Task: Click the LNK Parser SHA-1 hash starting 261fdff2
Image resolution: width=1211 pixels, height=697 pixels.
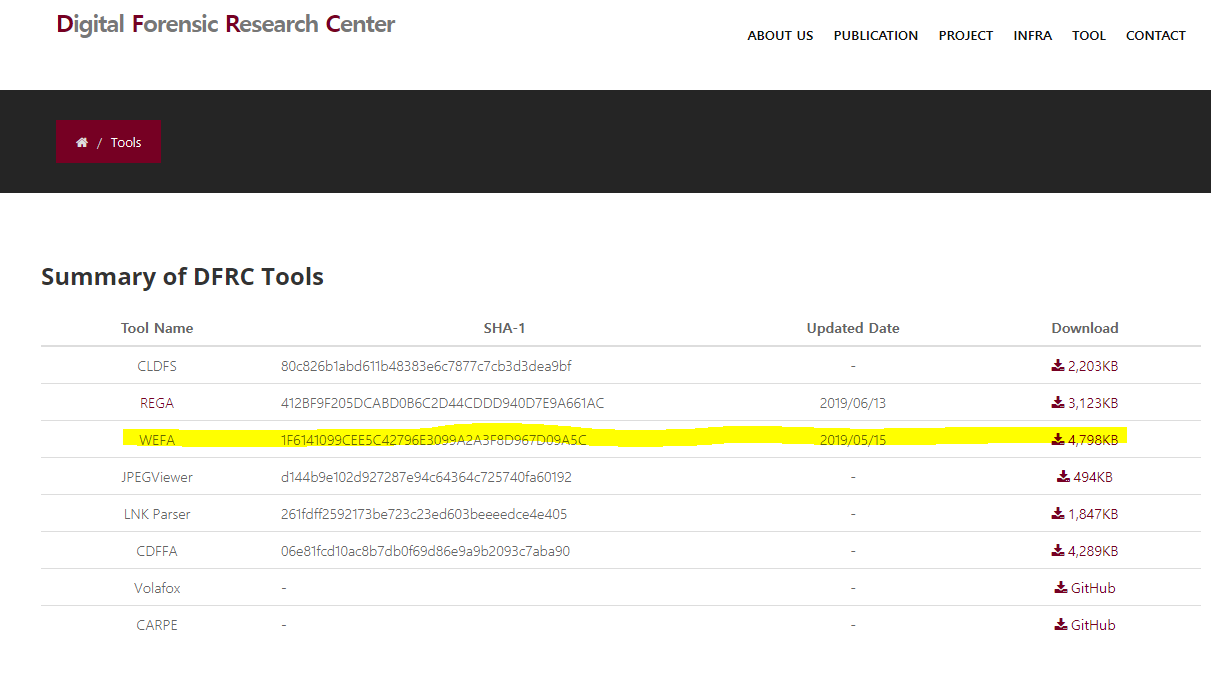Action: click(424, 514)
